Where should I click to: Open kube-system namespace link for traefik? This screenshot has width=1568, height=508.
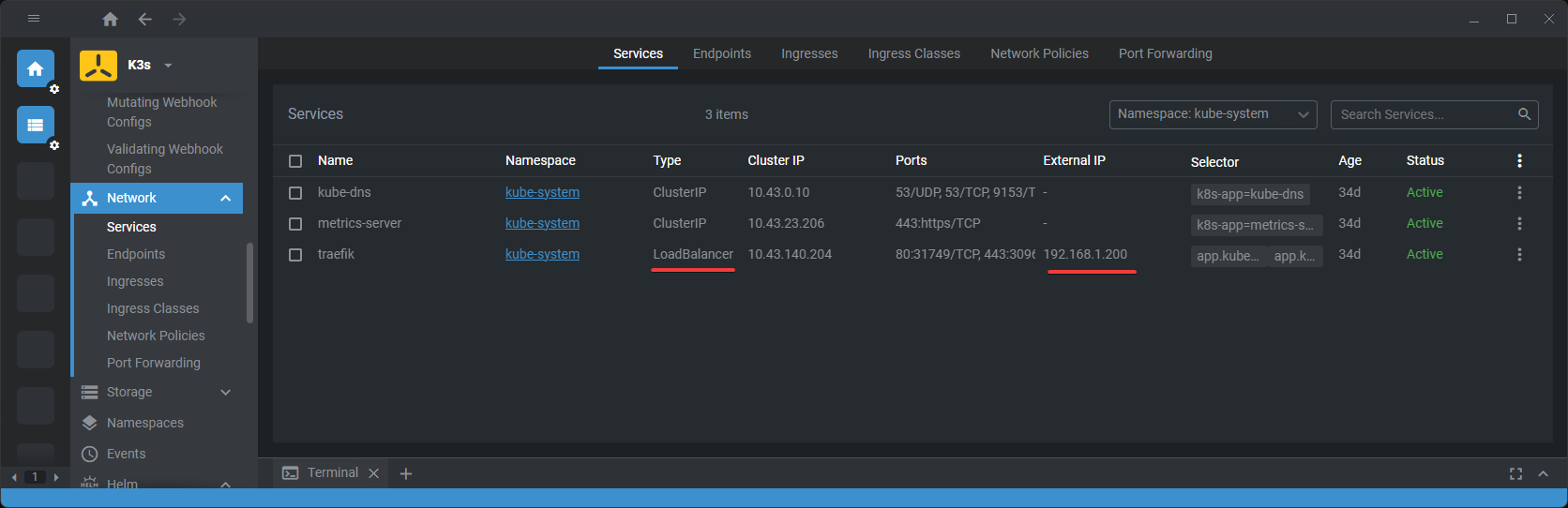542,254
